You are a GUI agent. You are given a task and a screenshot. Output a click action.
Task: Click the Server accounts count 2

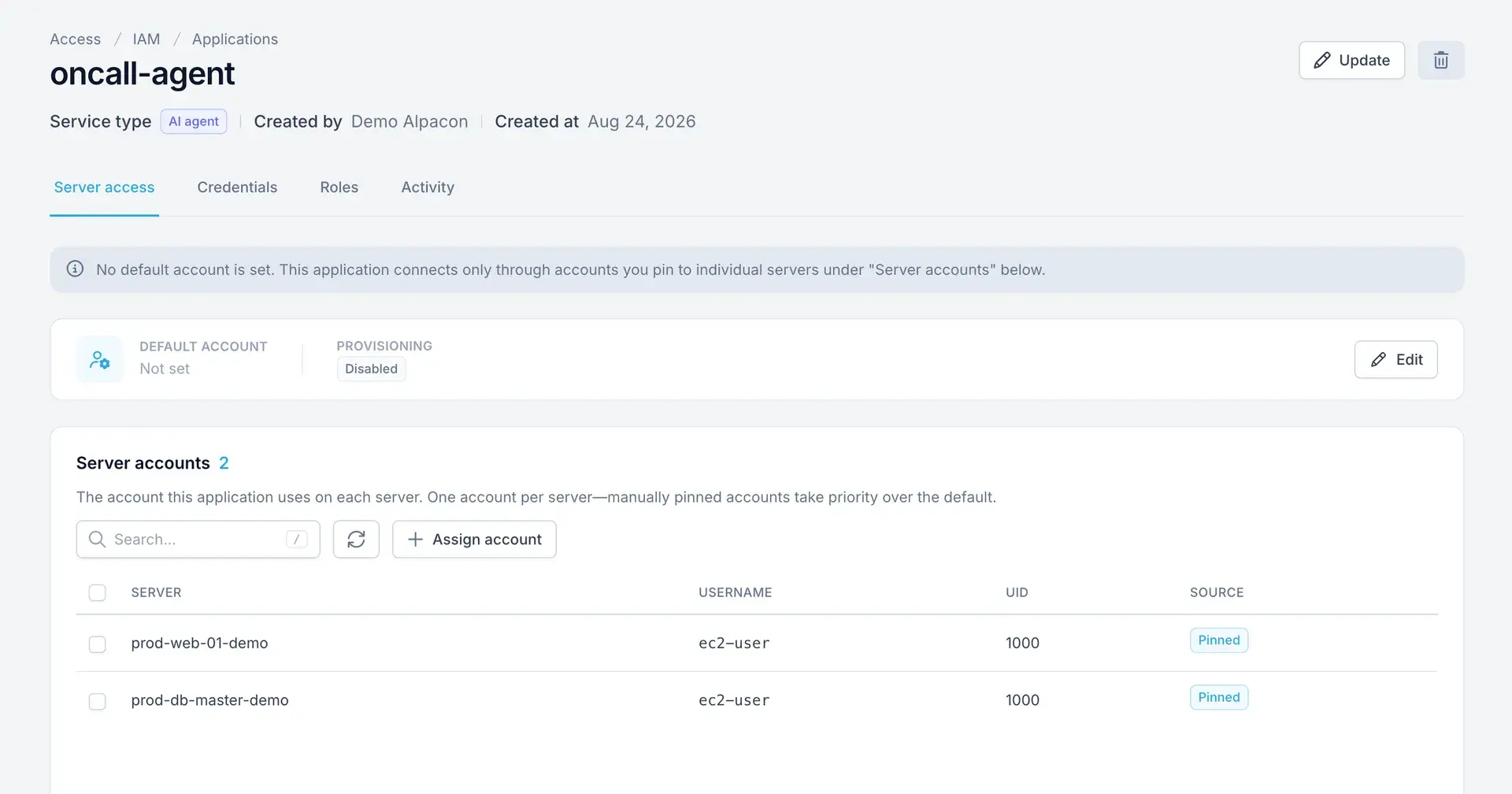pyautogui.click(x=224, y=463)
